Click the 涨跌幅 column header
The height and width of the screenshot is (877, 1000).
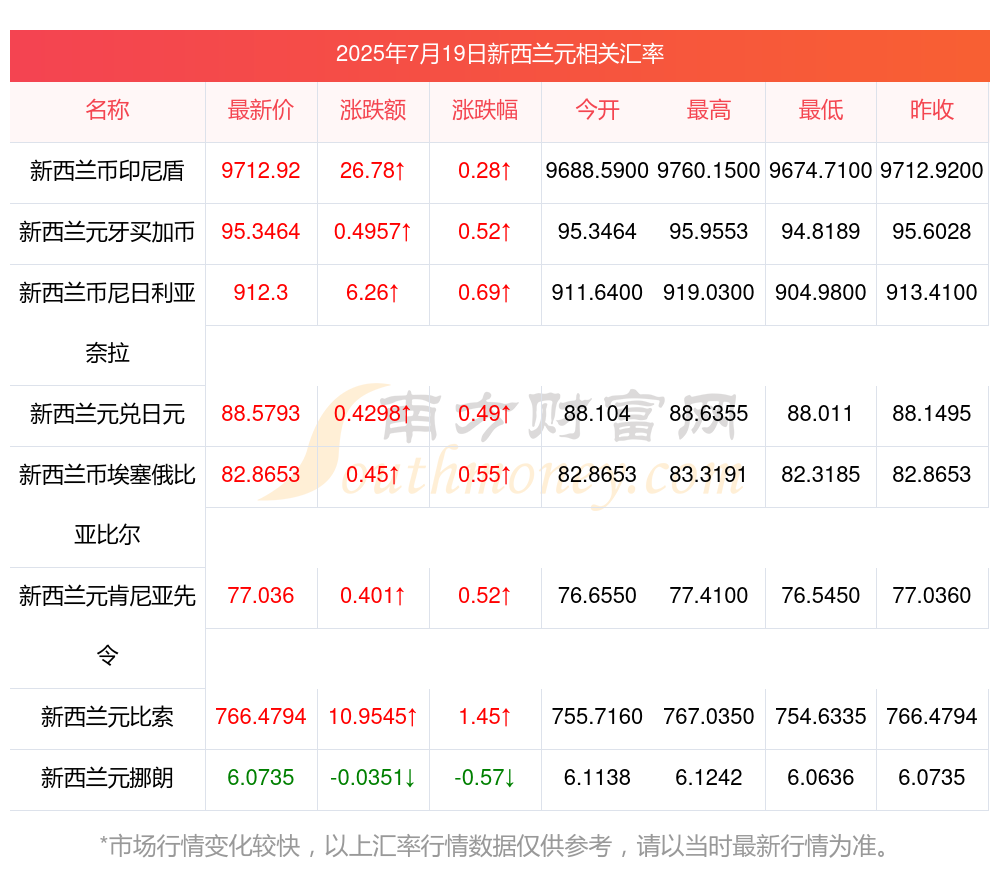coord(485,110)
